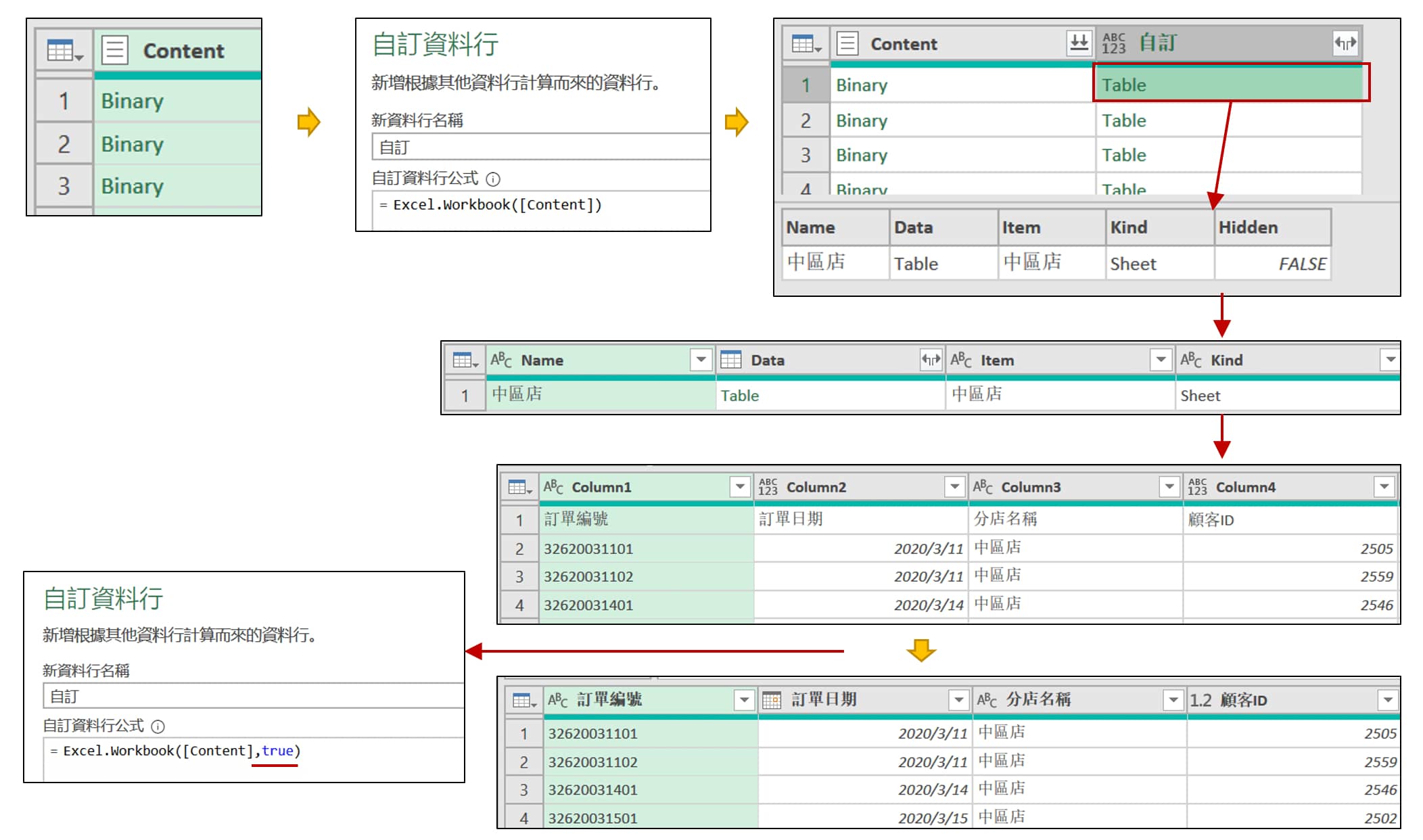Image resolution: width=1423 pixels, height=840 pixels.
Task: Click ABC123 type icon on Column2 header
Action: click(768, 487)
